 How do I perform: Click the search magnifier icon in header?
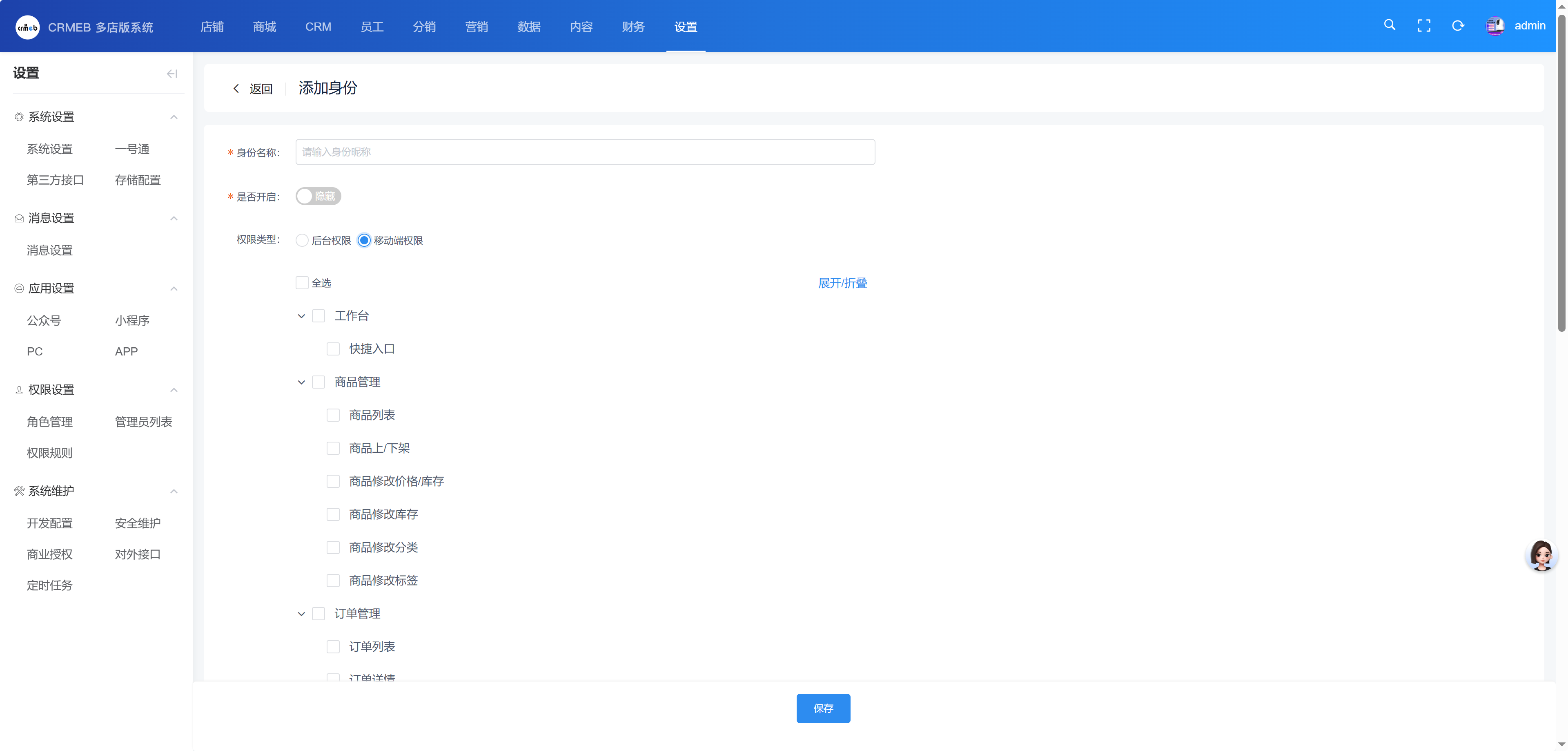1389,25
